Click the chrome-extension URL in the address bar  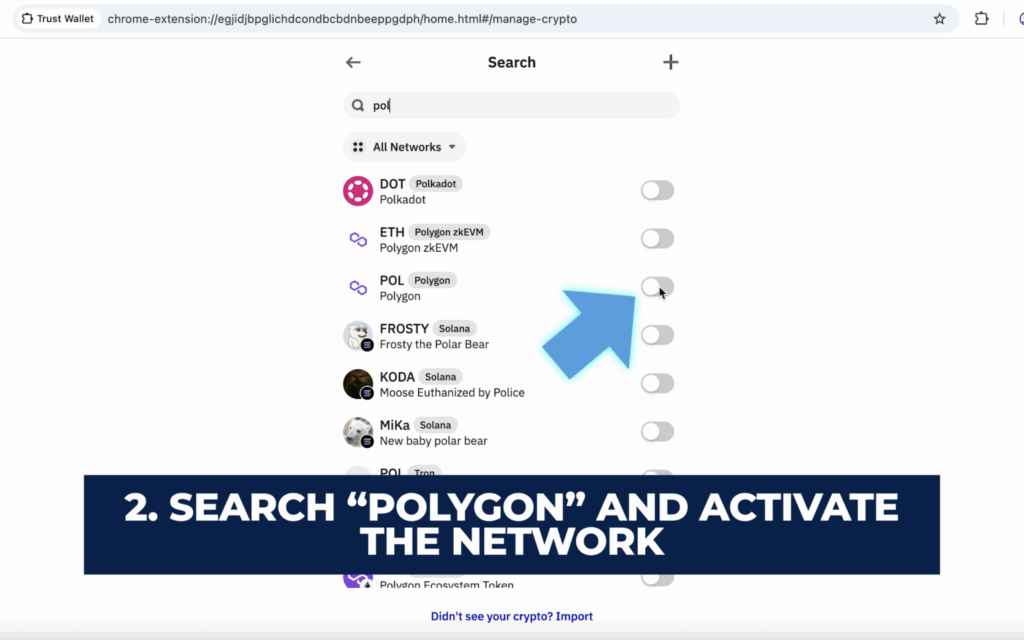click(x=342, y=19)
